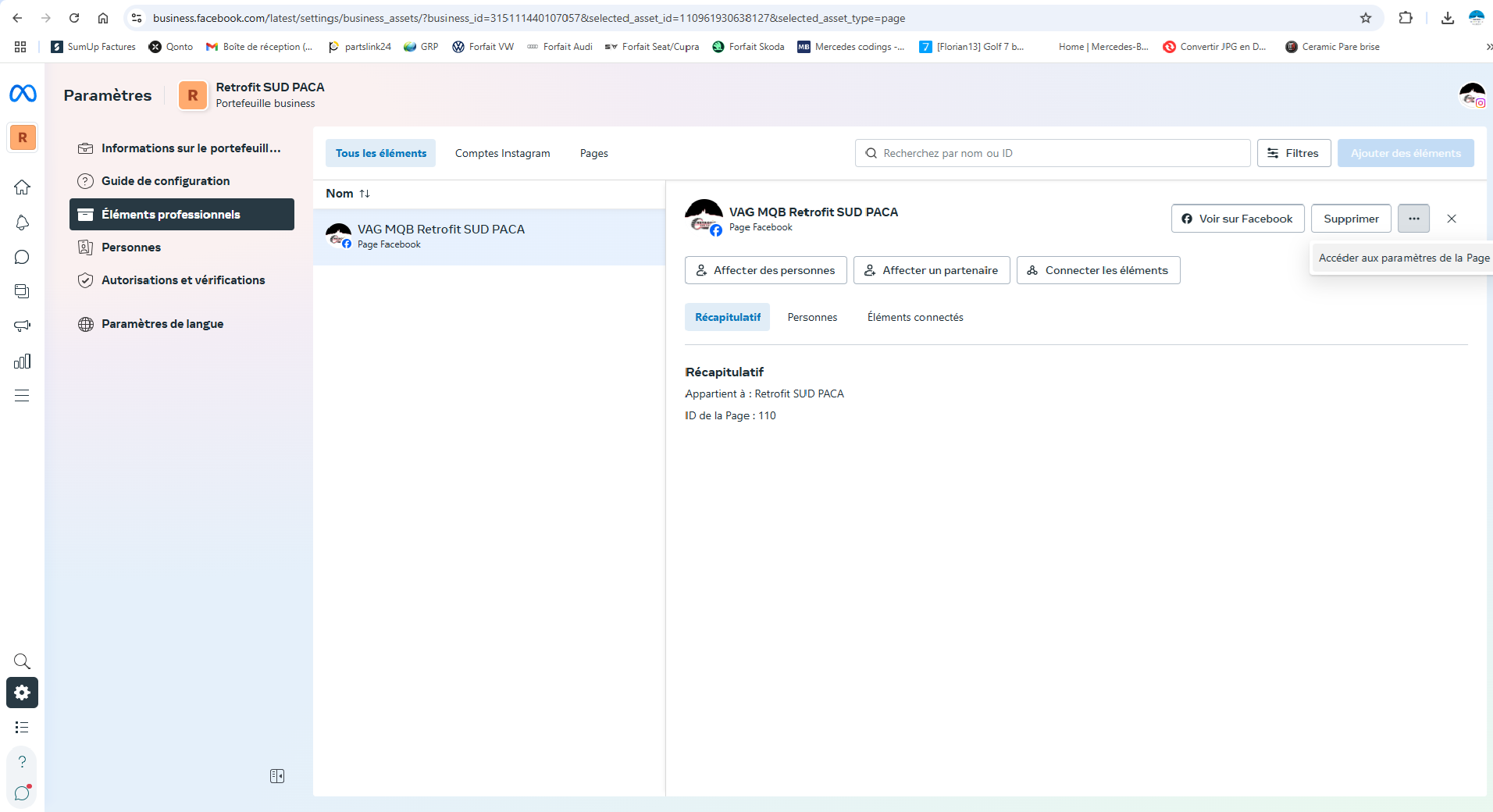Open the Filtres filter button

pos(1294,153)
